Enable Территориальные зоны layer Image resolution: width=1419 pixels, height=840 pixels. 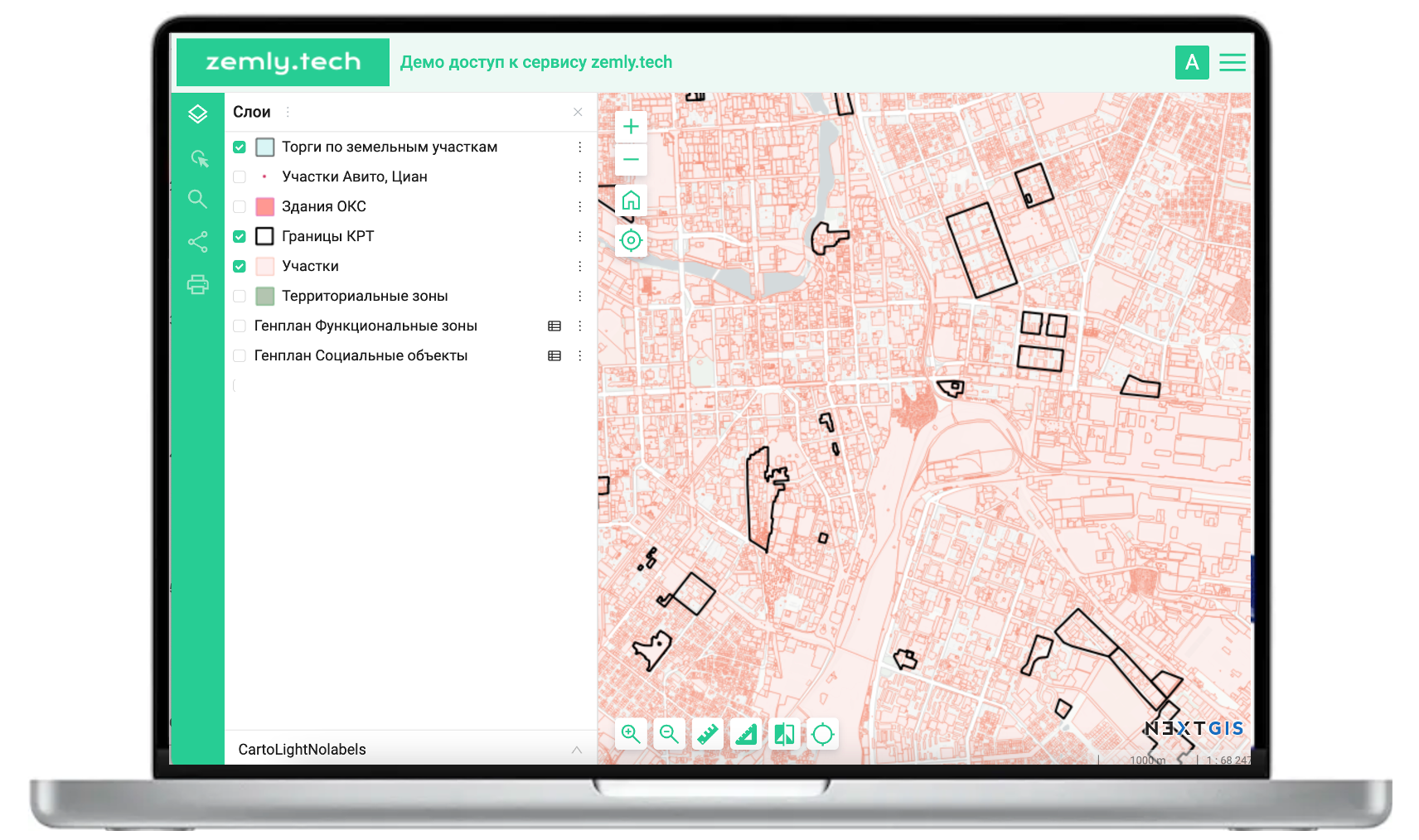[x=240, y=297]
